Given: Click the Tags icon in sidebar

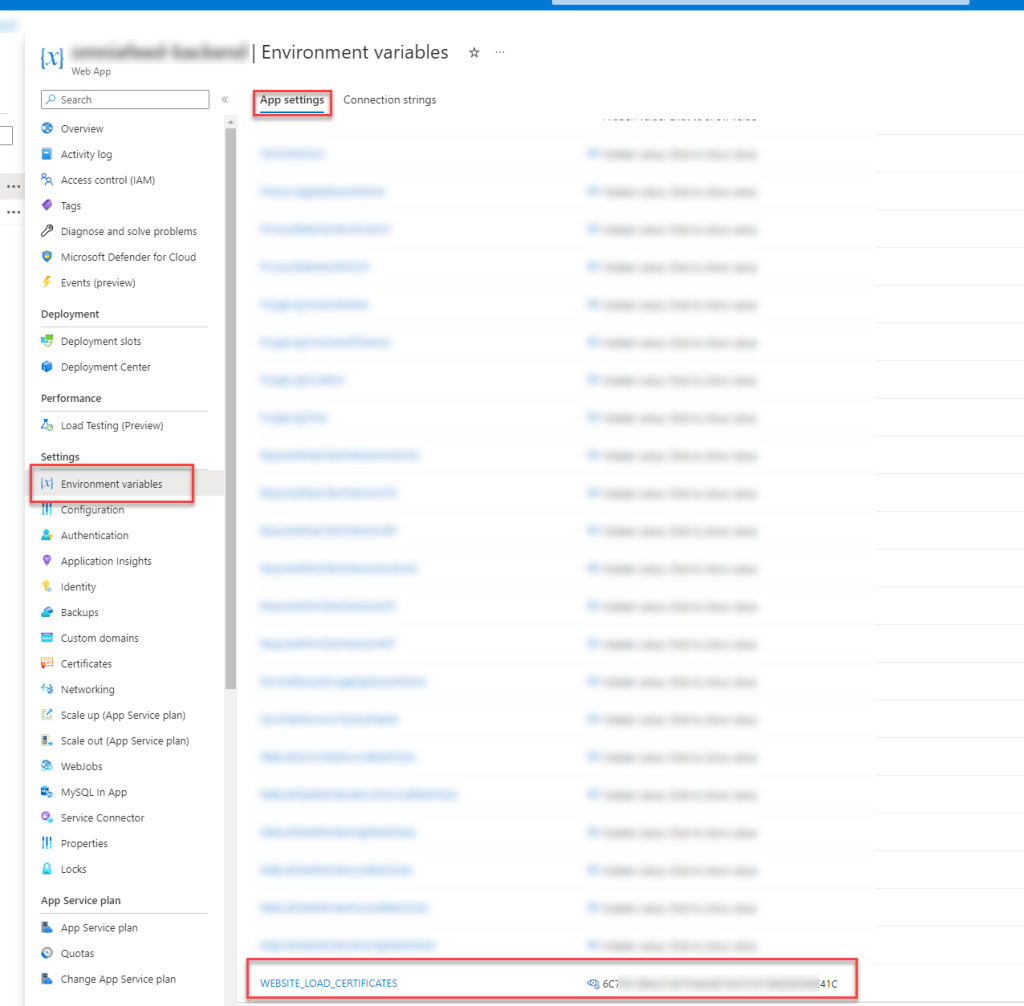Looking at the screenshot, I should click(x=47, y=205).
